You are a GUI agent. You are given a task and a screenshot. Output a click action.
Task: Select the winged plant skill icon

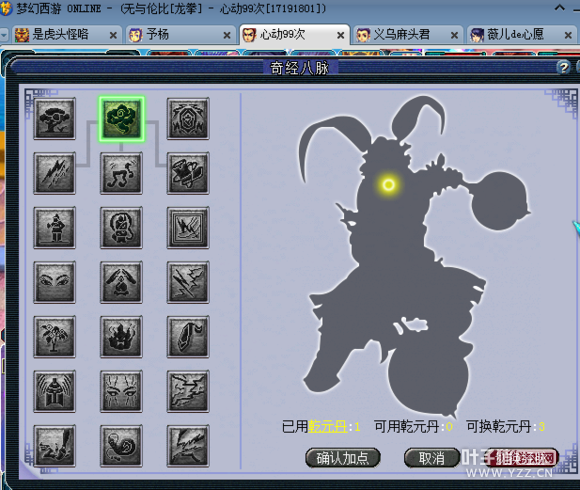54,337
